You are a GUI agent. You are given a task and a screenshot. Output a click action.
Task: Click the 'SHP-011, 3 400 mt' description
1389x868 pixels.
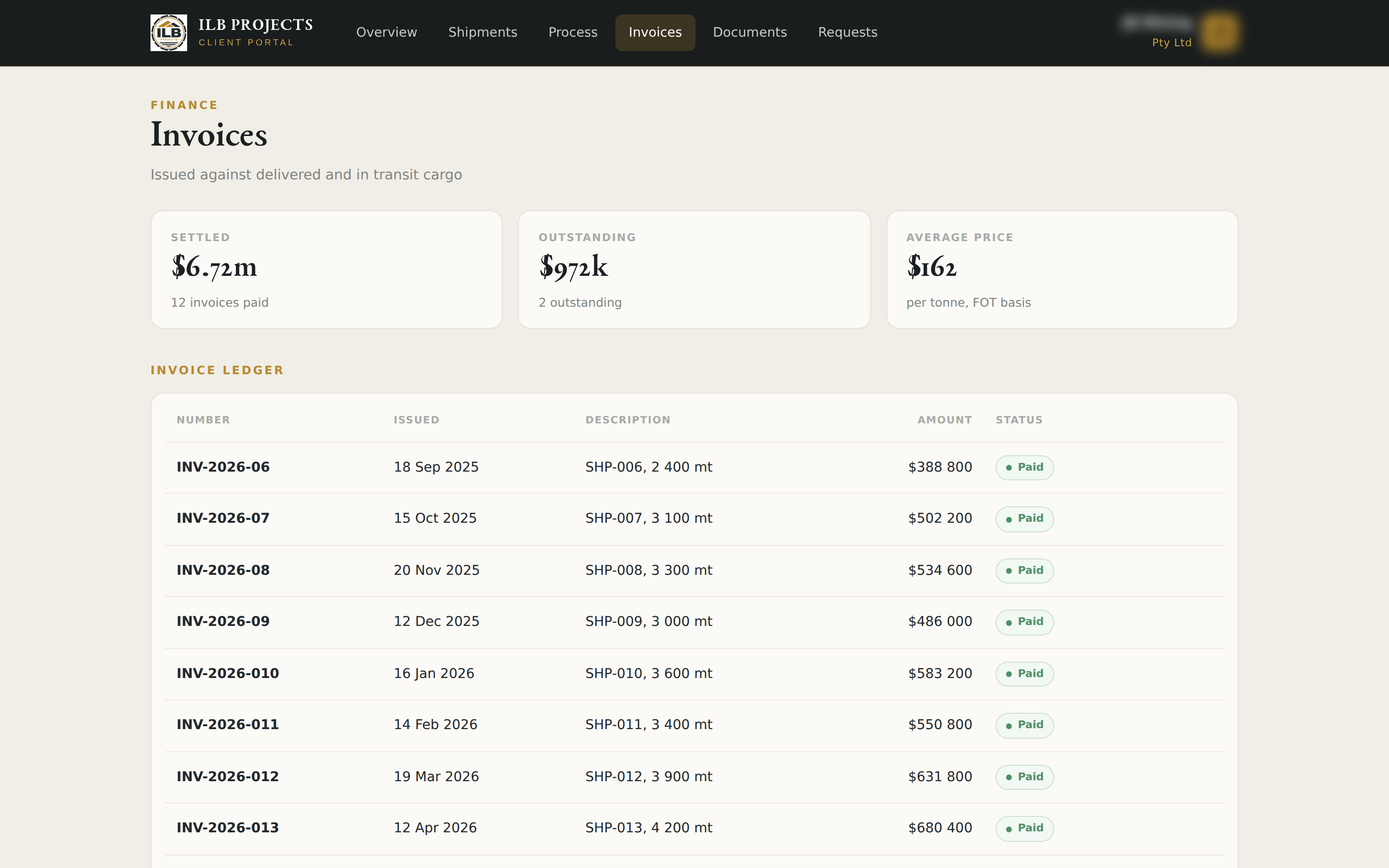tap(649, 725)
